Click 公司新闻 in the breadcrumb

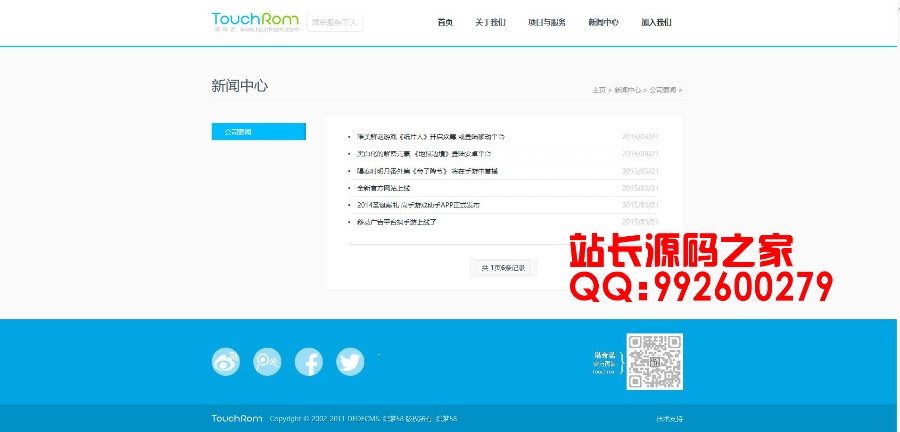663,90
